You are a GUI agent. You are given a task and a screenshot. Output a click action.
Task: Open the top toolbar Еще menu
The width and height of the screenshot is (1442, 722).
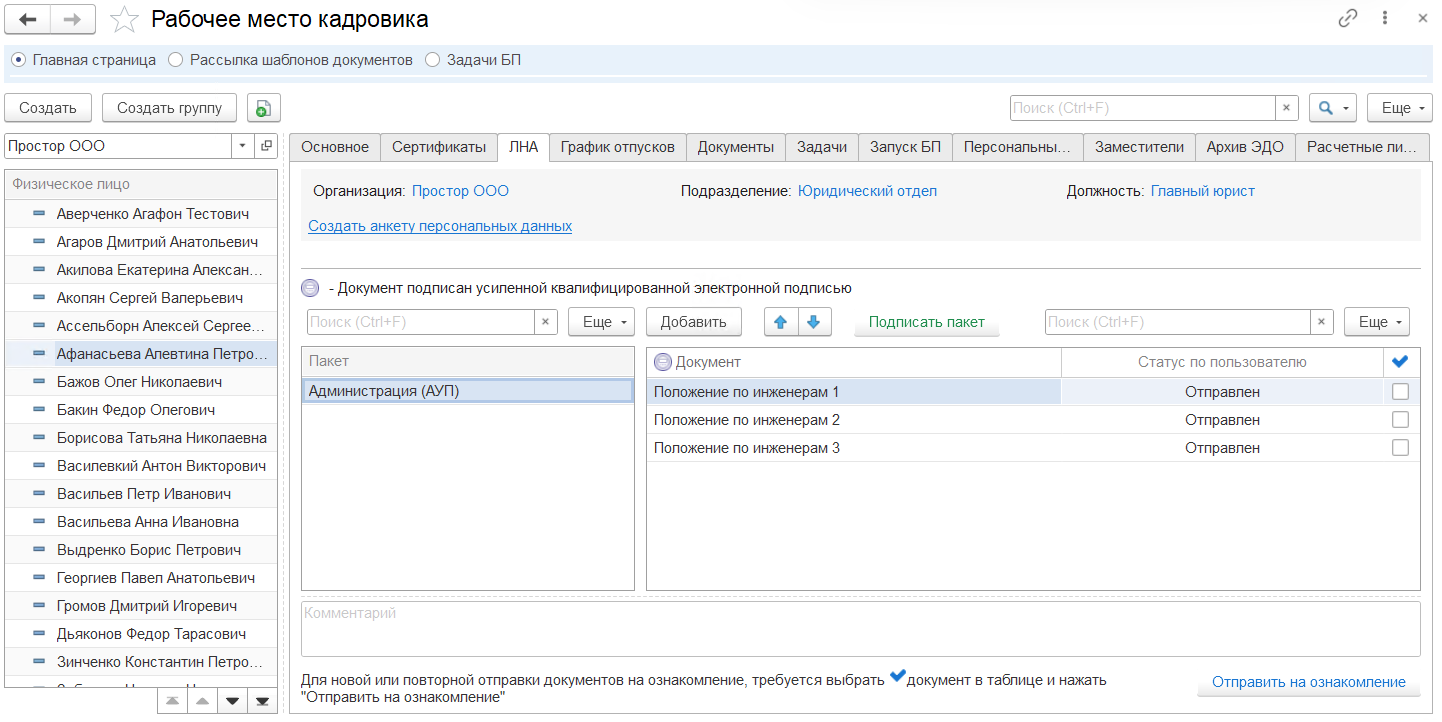tap(1400, 108)
